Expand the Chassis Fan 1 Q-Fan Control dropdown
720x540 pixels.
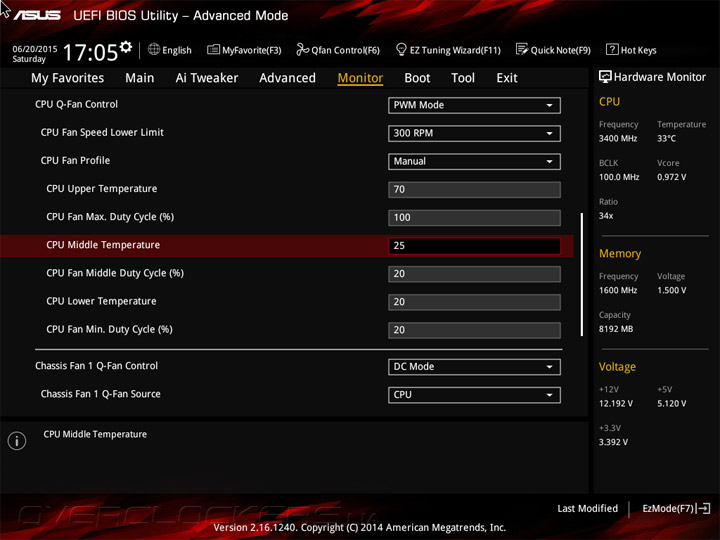click(x=474, y=366)
